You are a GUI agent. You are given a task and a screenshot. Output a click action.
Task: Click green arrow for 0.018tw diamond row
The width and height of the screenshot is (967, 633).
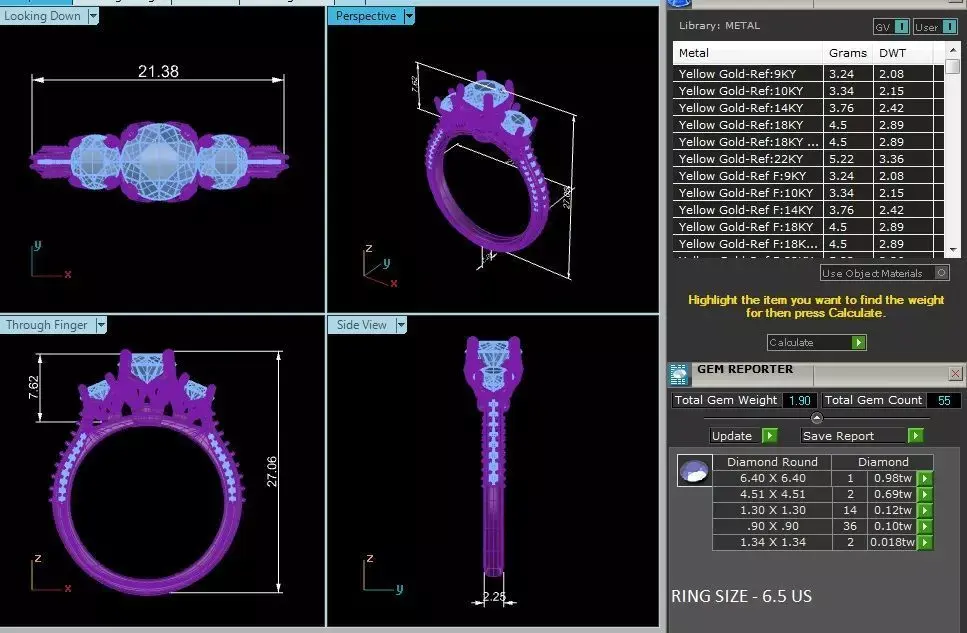tap(924, 542)
